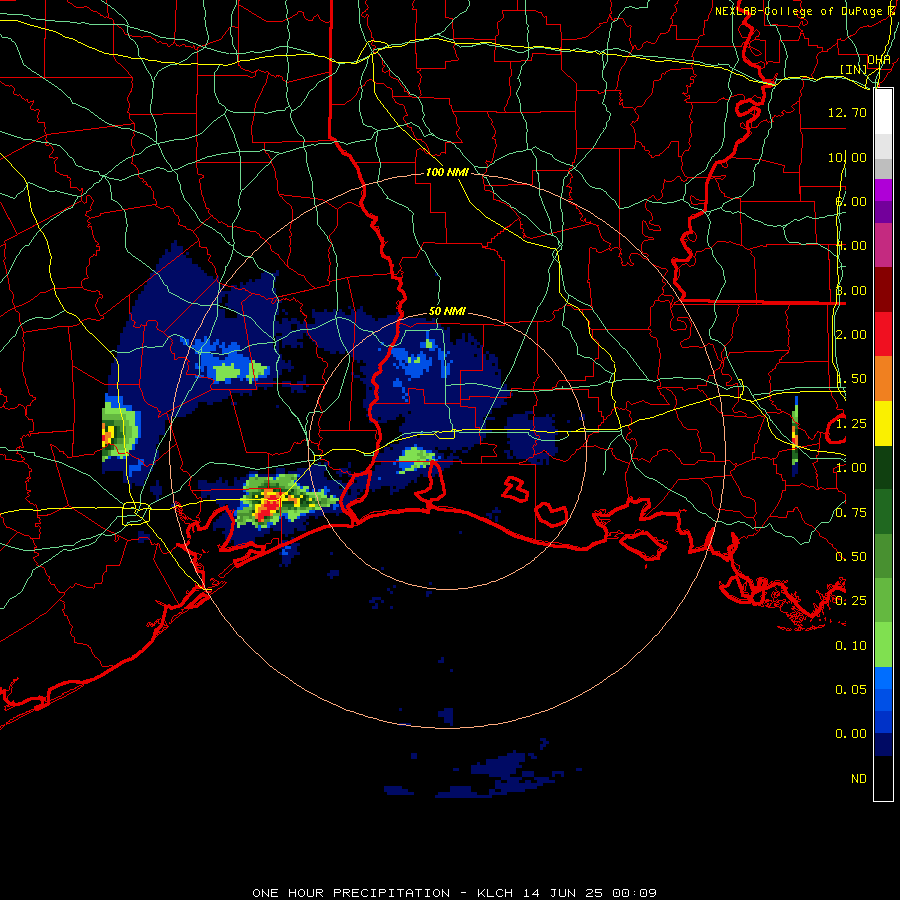Select the 4.00 legend value
Image resolution: width=900 pixels, height=900 pixels.
point(851,246)
